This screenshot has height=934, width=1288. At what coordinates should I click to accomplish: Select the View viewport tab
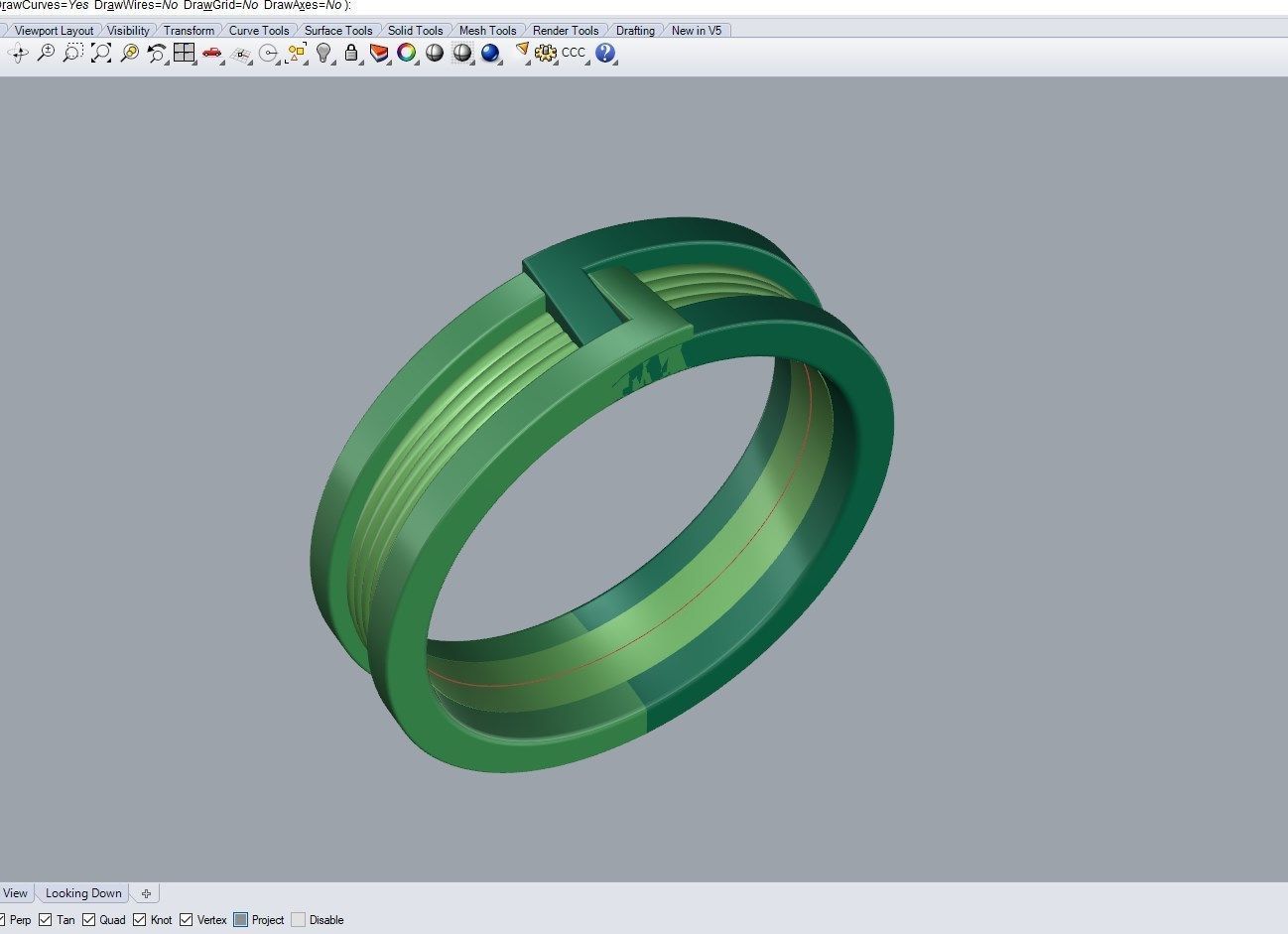coord(15,893)
